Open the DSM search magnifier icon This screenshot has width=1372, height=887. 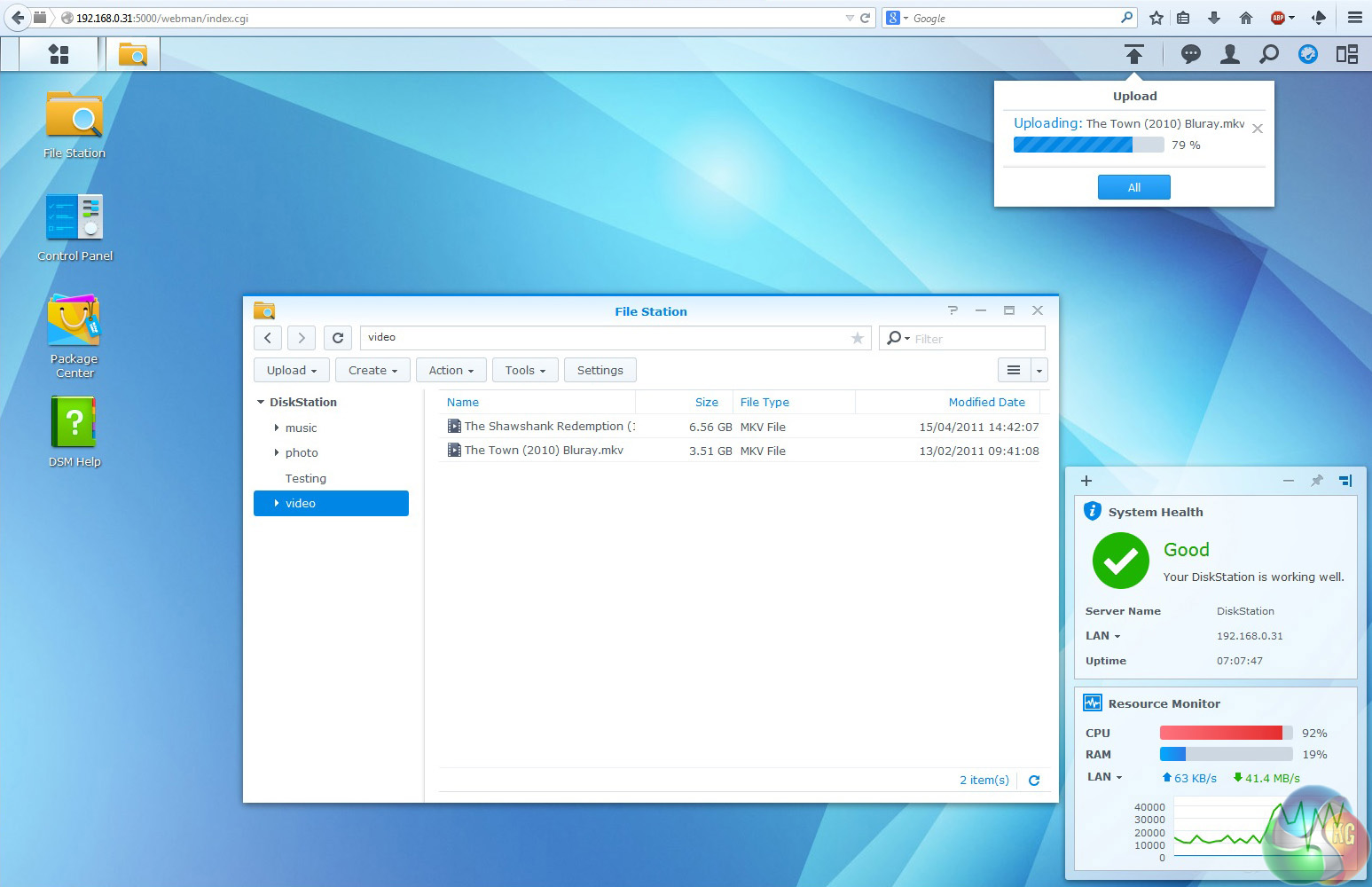[1268, 55]
